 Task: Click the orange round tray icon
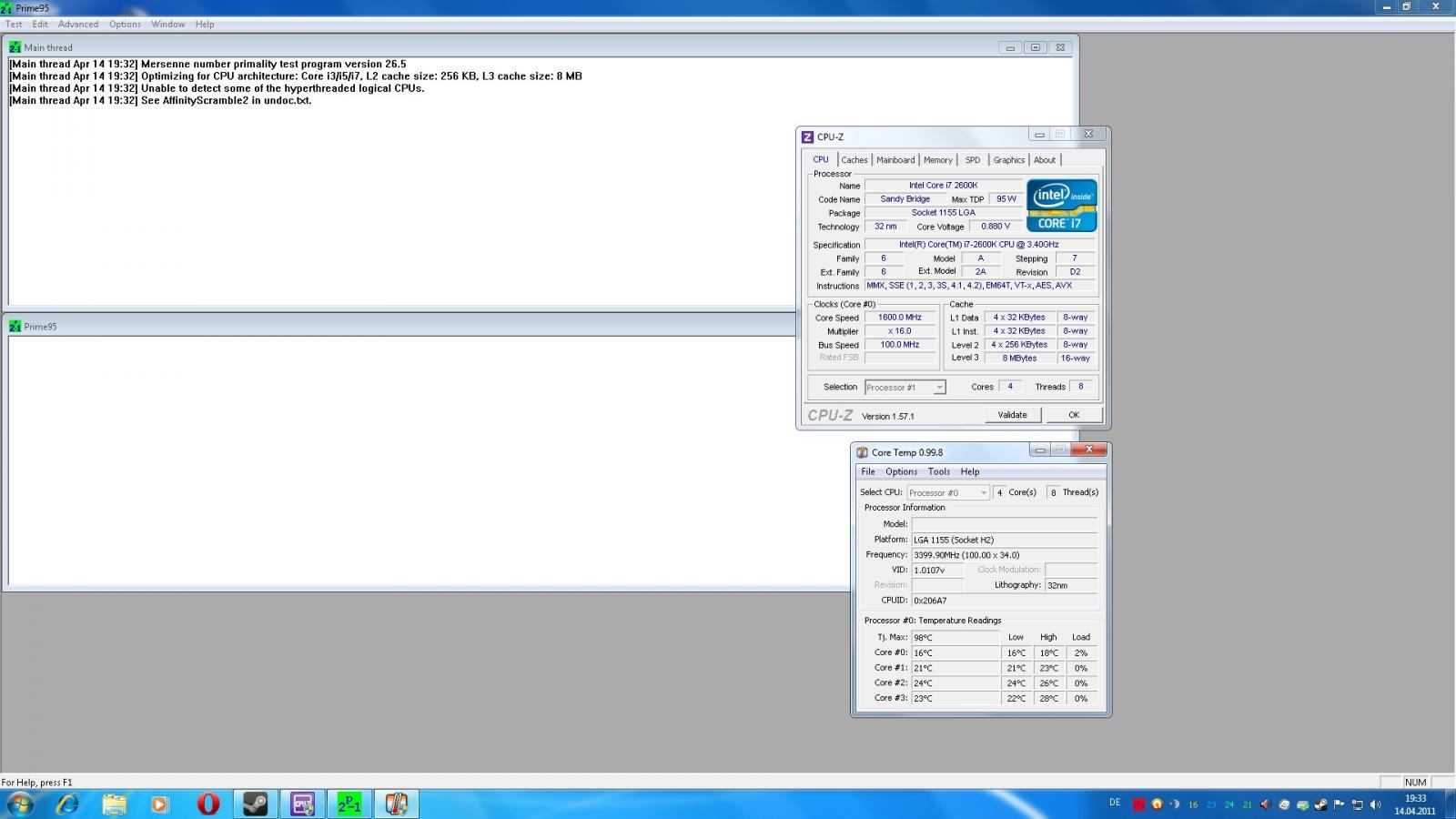pyautogui.click(x=1157, y=804)
